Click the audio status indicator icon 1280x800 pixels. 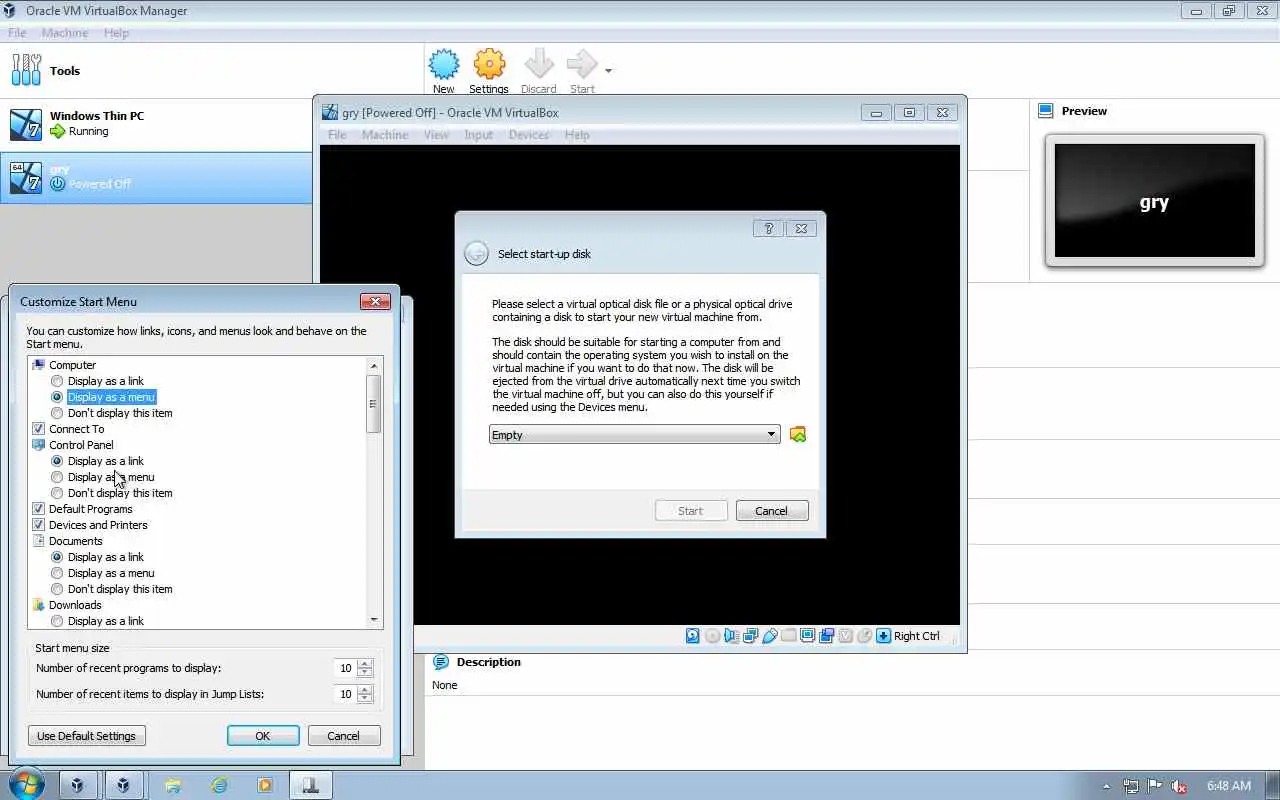tap(731, 635)
